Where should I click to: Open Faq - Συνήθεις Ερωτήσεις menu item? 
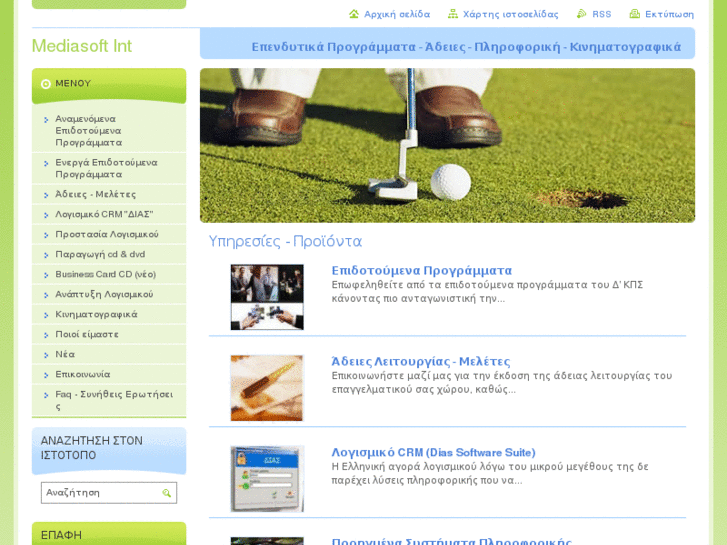109,400
